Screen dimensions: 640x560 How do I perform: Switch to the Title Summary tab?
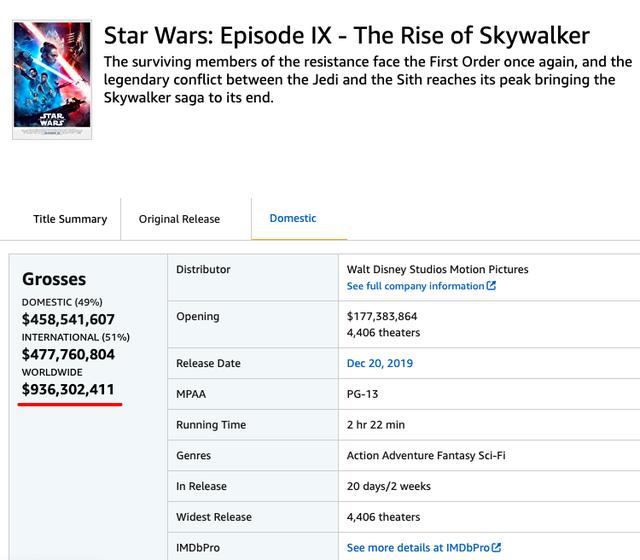pyautogui.click(x=70, y=219)
